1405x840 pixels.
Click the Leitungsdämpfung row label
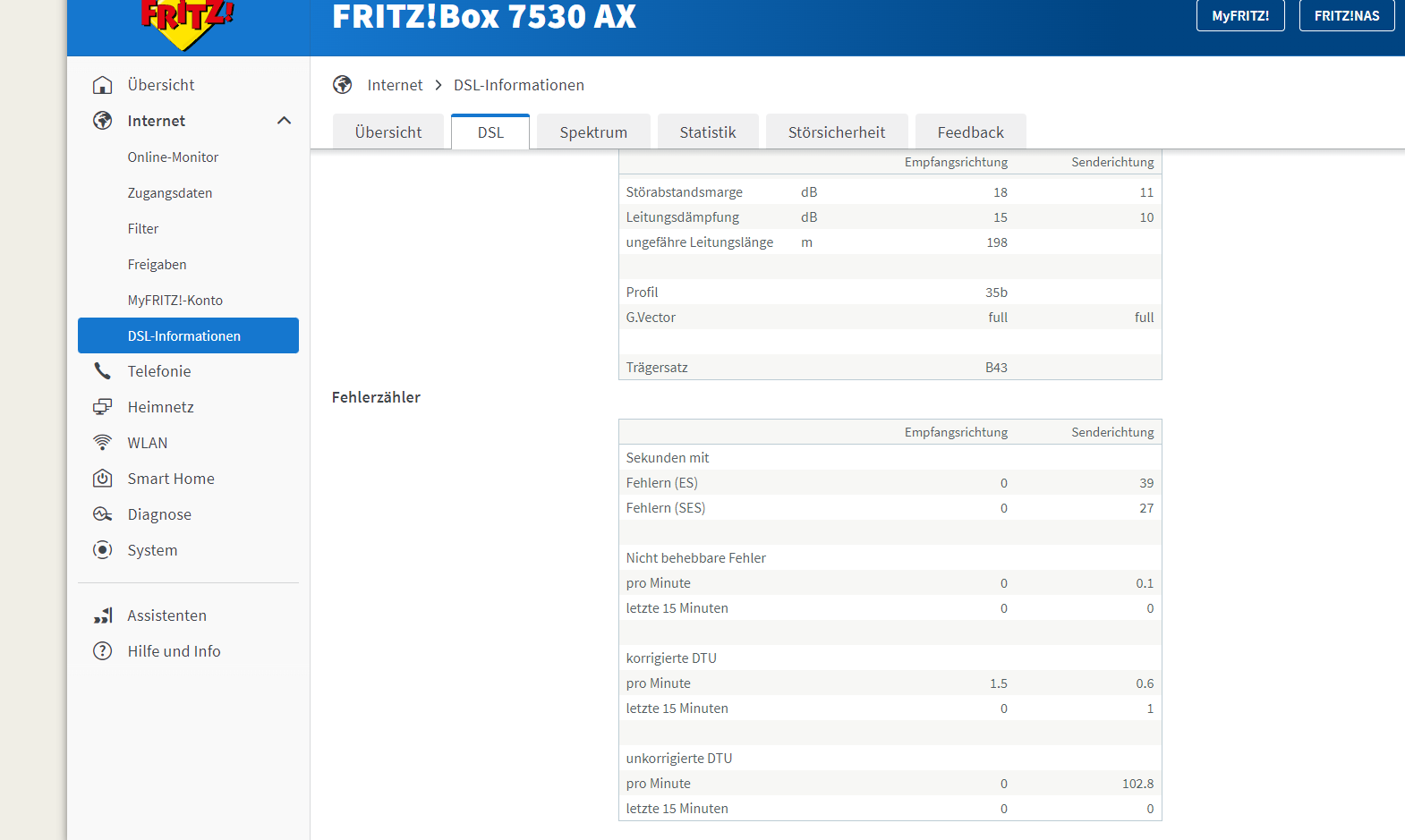683,217
